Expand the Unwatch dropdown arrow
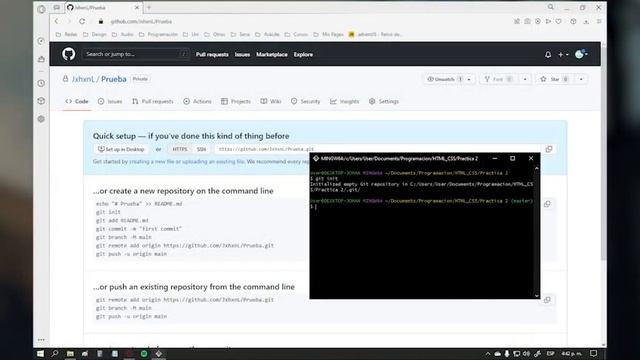The width and height of the screenshot is (640, 360). 469,79
